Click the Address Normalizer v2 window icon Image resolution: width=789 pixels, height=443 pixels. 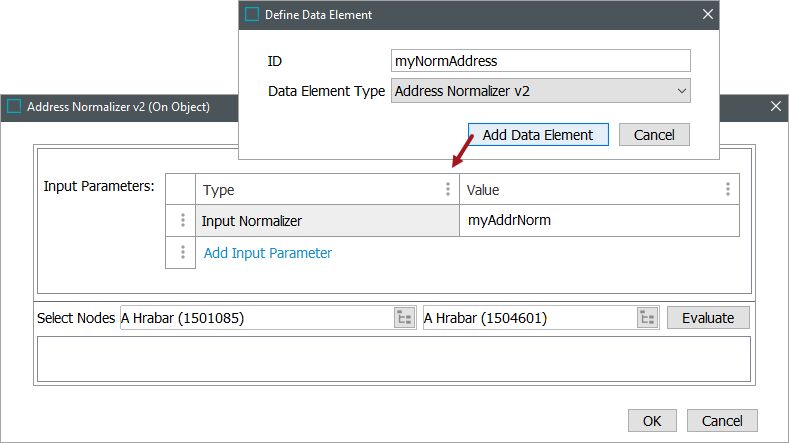click(14, 106)
